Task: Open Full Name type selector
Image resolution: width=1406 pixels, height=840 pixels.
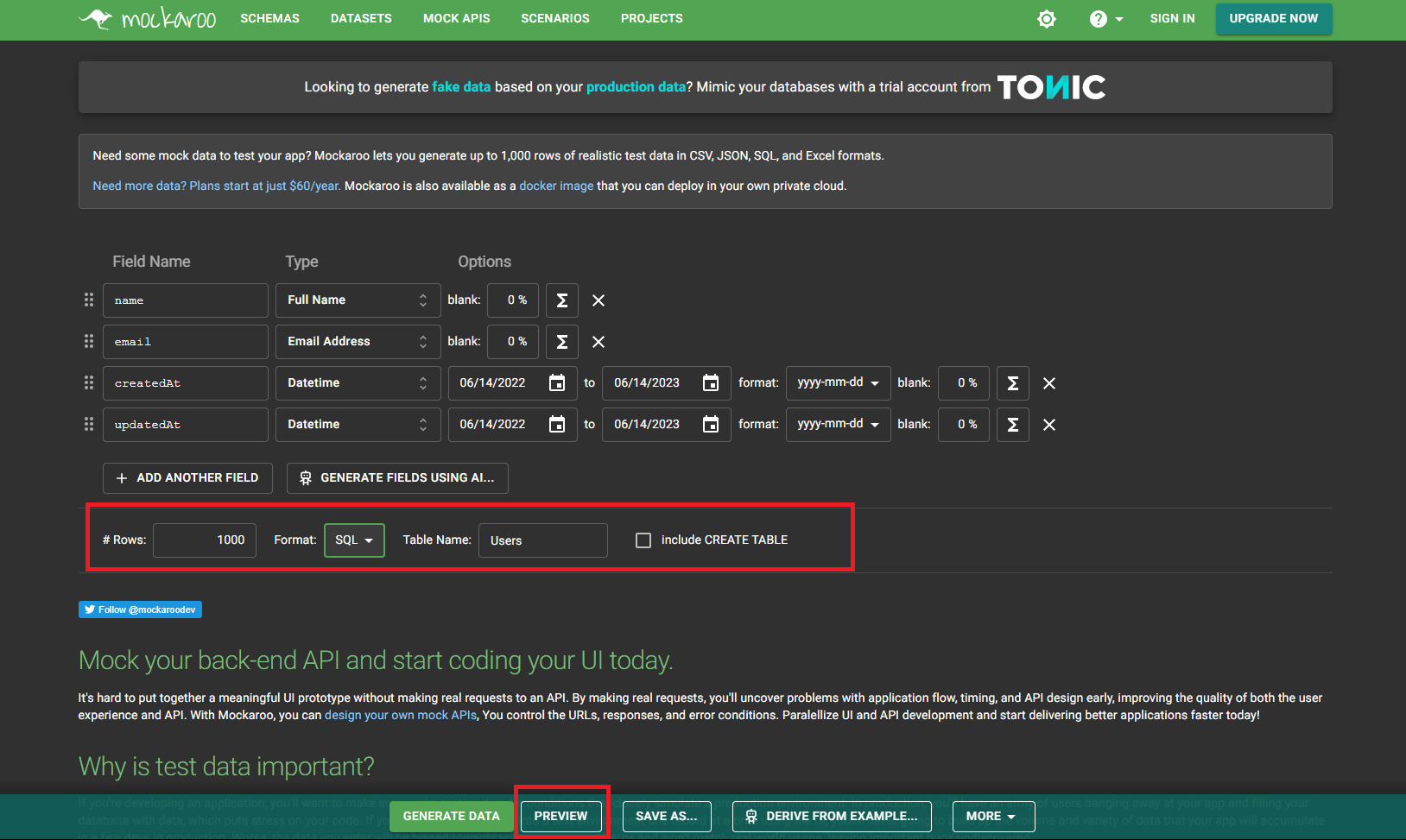Action: [358, 300]
